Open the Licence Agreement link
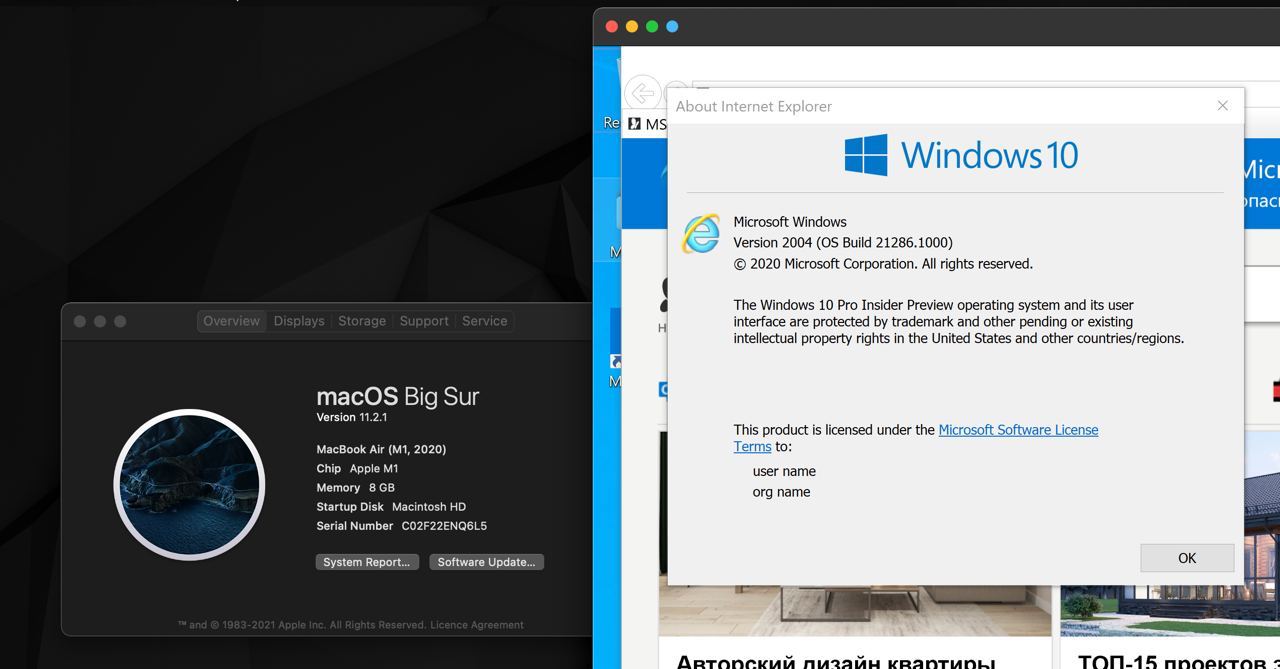 coord(477,625)
